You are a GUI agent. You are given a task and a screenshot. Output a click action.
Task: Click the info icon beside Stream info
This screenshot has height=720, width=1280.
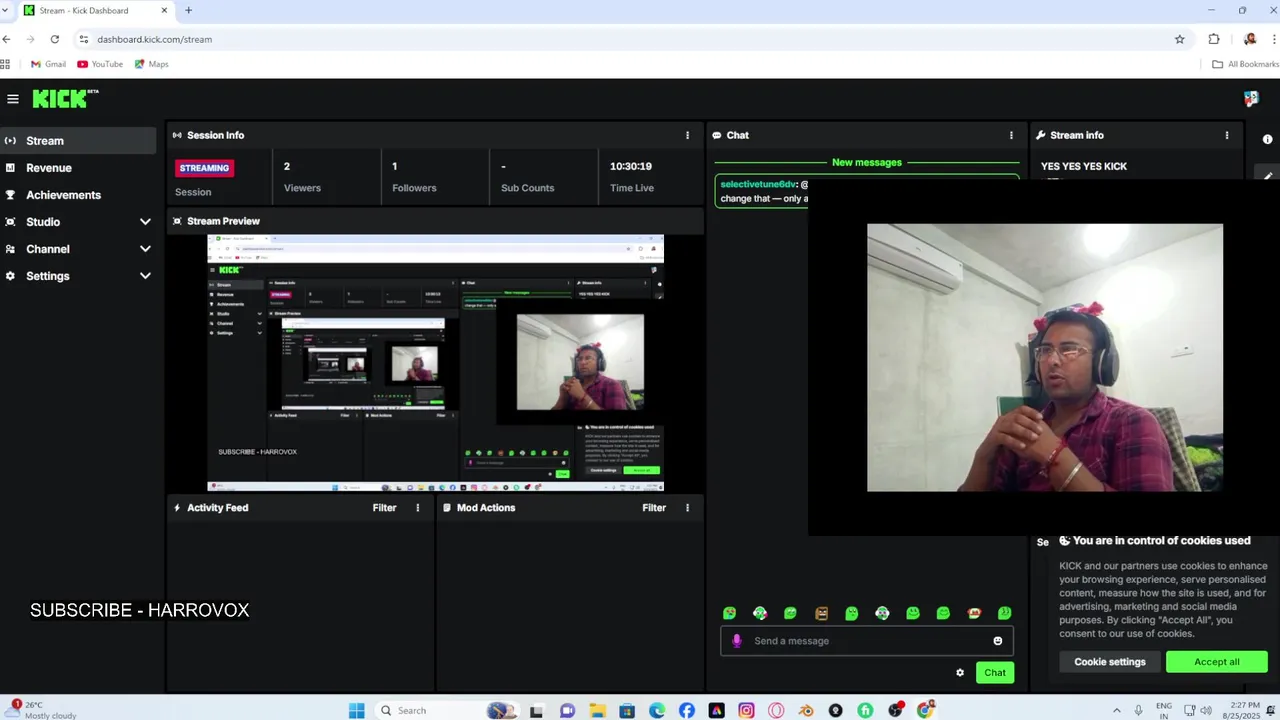[x=1268, y=140]
